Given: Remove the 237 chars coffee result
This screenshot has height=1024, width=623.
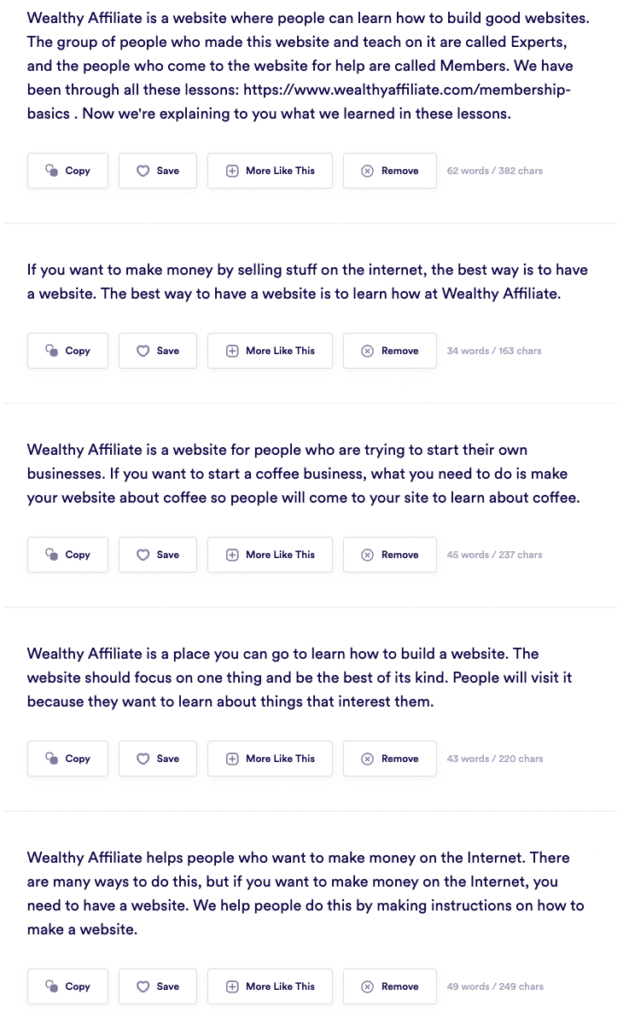Looking at the screenshot, I should pyautogui.click(x=390, y=554).
